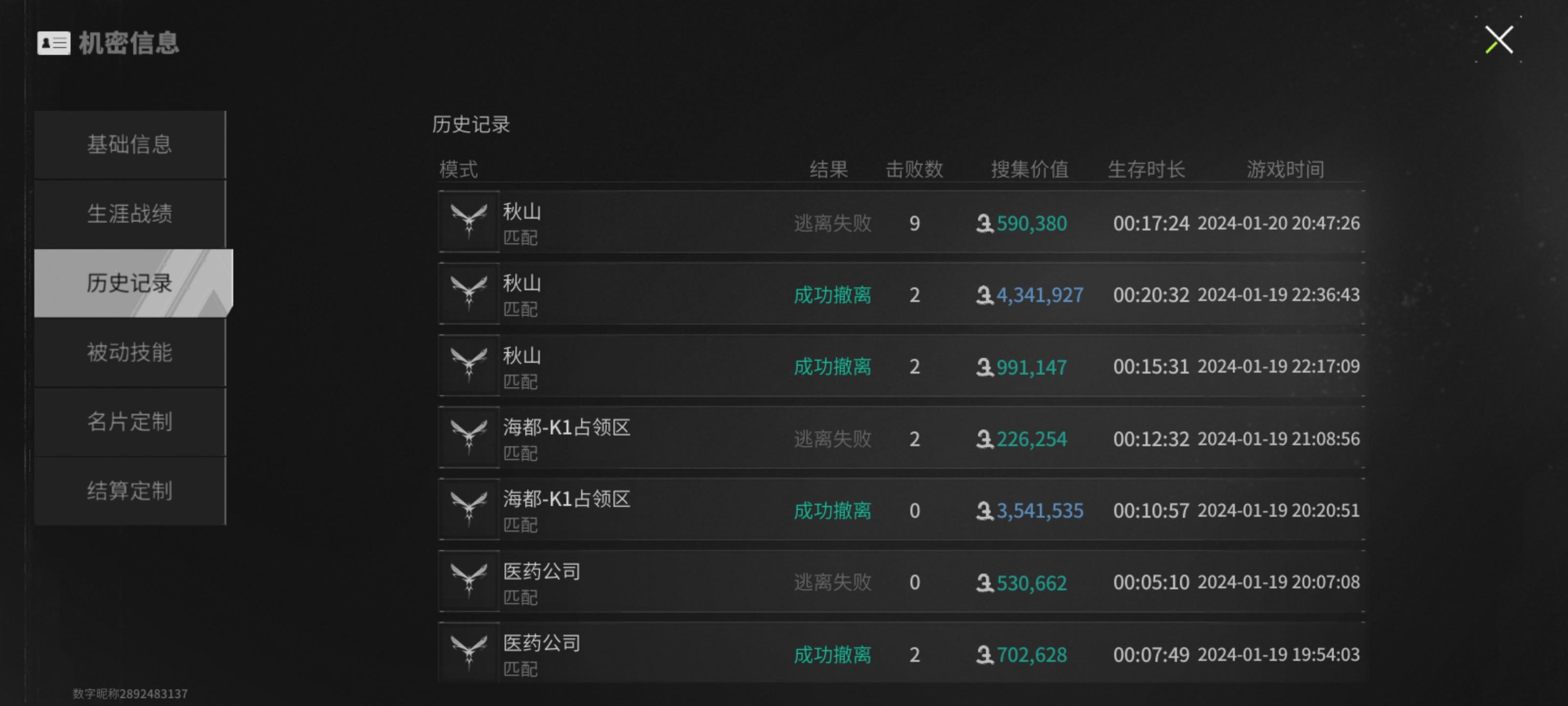
Task: Select the 历史记录 tab
Action: [x=130, y=283]
